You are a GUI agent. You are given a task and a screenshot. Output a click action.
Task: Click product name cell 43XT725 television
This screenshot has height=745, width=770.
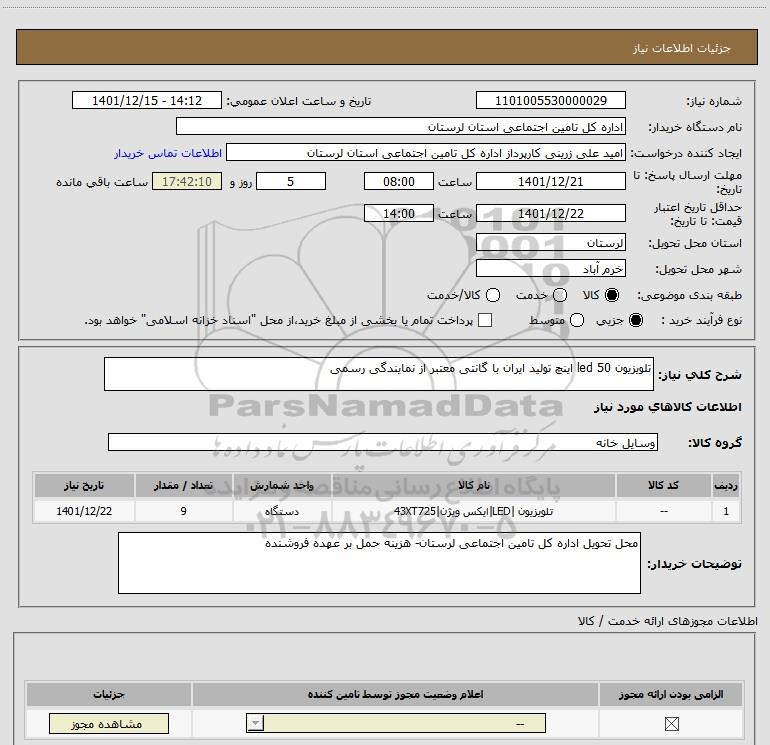[x=473, y=511]
